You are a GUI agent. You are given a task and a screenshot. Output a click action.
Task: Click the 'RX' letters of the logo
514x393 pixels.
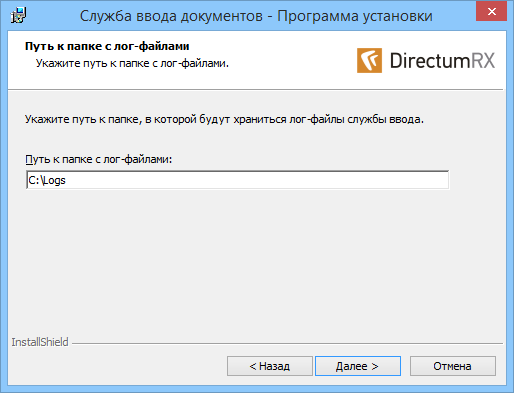pos(483,61)
